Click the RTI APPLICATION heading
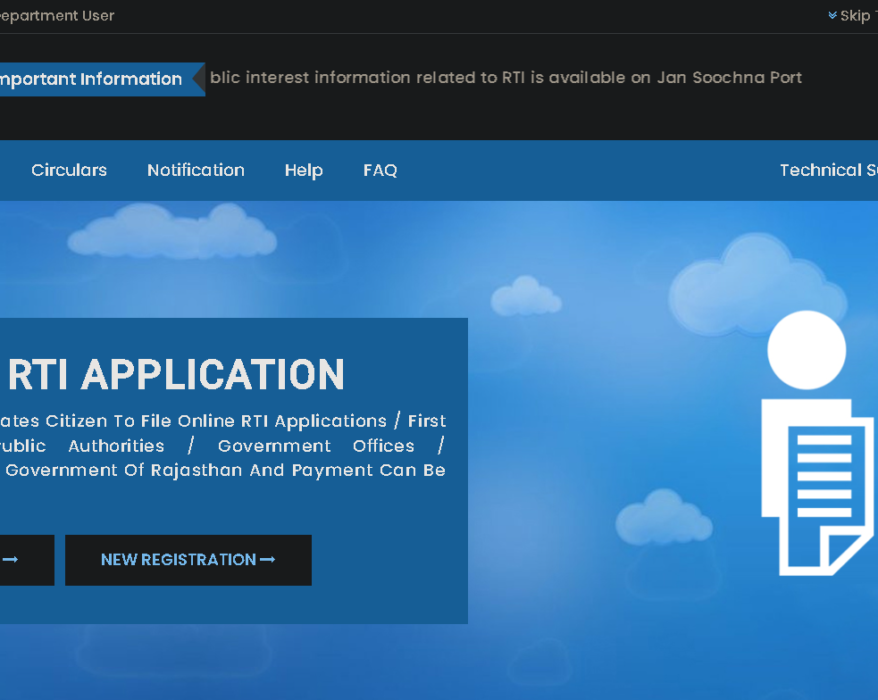 (176, 374)
